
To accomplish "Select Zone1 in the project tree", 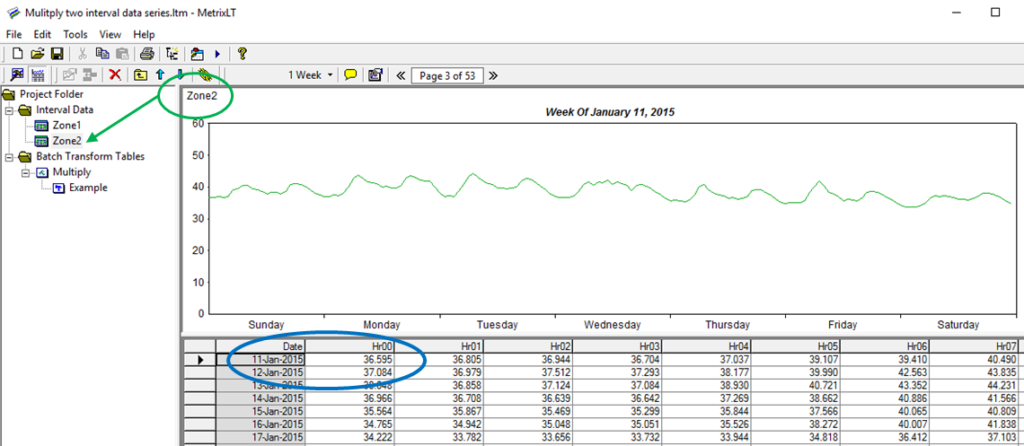I will click(x=66, y=125).
